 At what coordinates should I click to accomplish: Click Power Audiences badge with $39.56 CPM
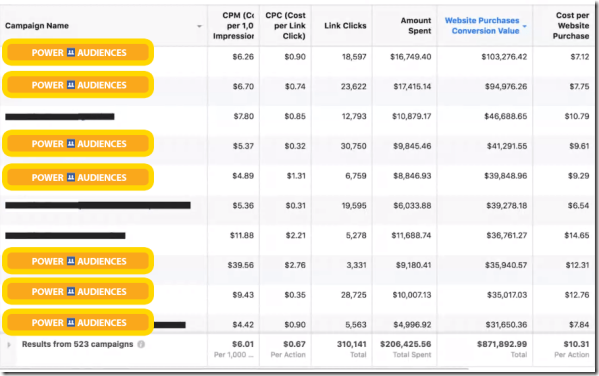[78, 261]
